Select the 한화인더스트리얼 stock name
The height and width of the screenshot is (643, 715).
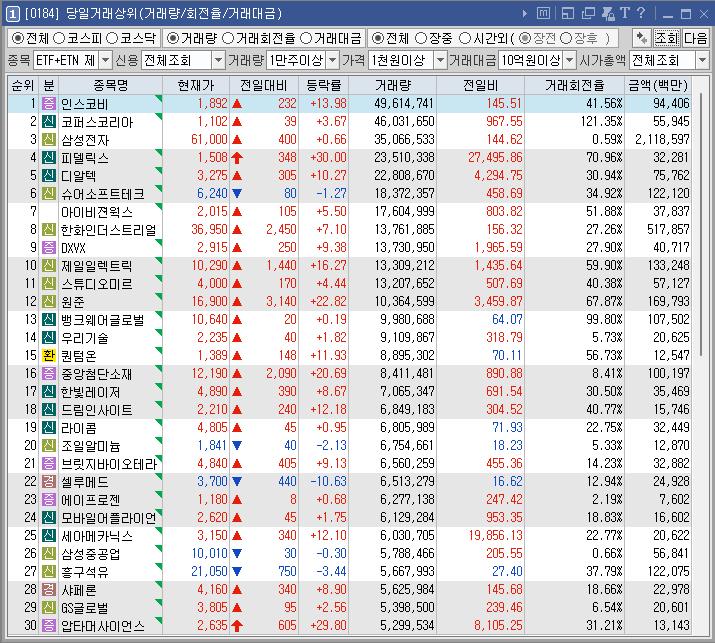click(x=109, y=229)
